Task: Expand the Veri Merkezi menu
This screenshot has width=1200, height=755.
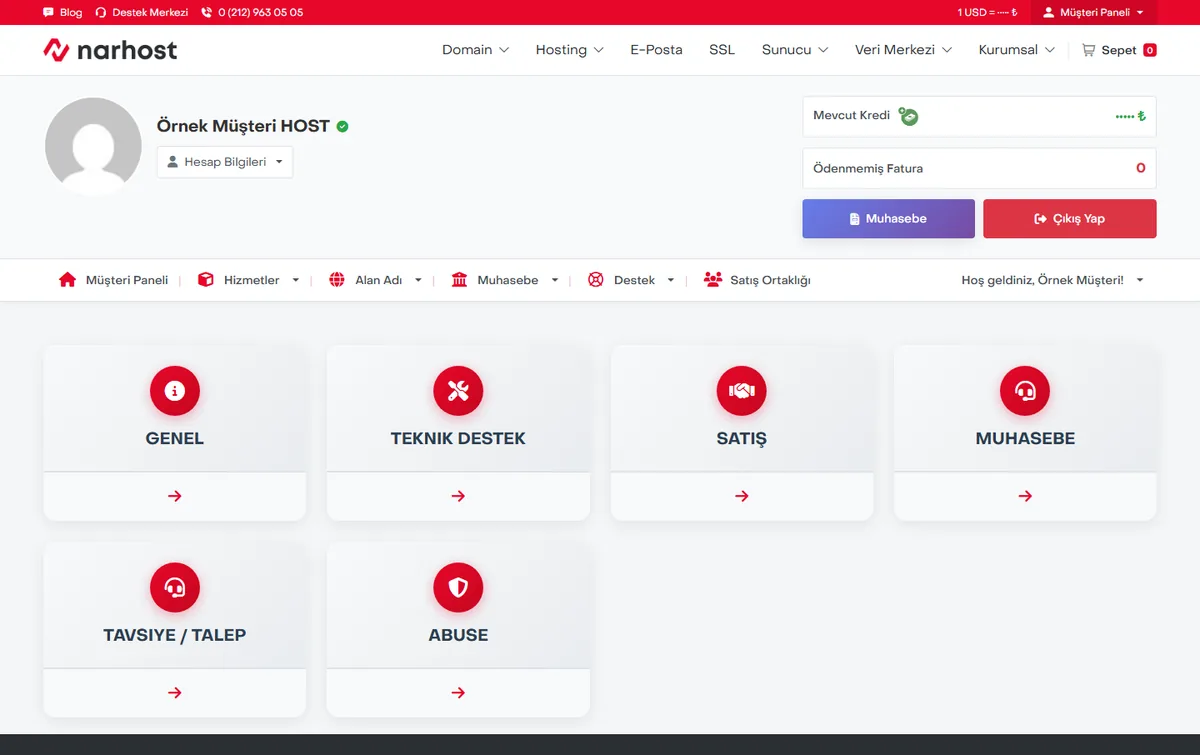Action: tap(903, 50)
